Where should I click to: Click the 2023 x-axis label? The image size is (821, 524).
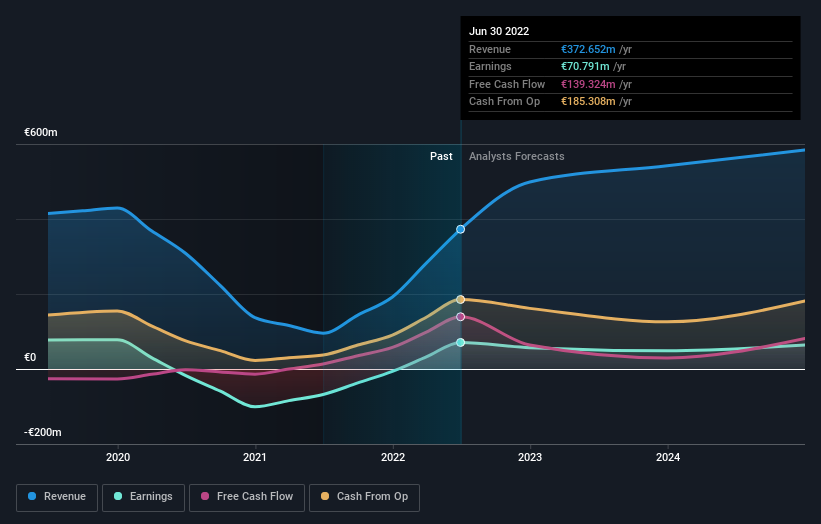[x=530, y=458]
